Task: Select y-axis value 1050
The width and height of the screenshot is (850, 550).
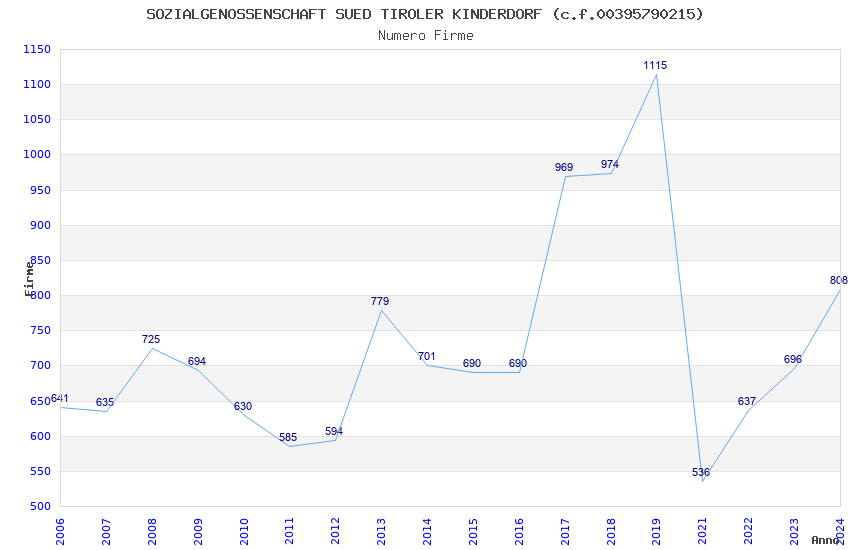Action: pyautogui.click(x=37, y=120)
